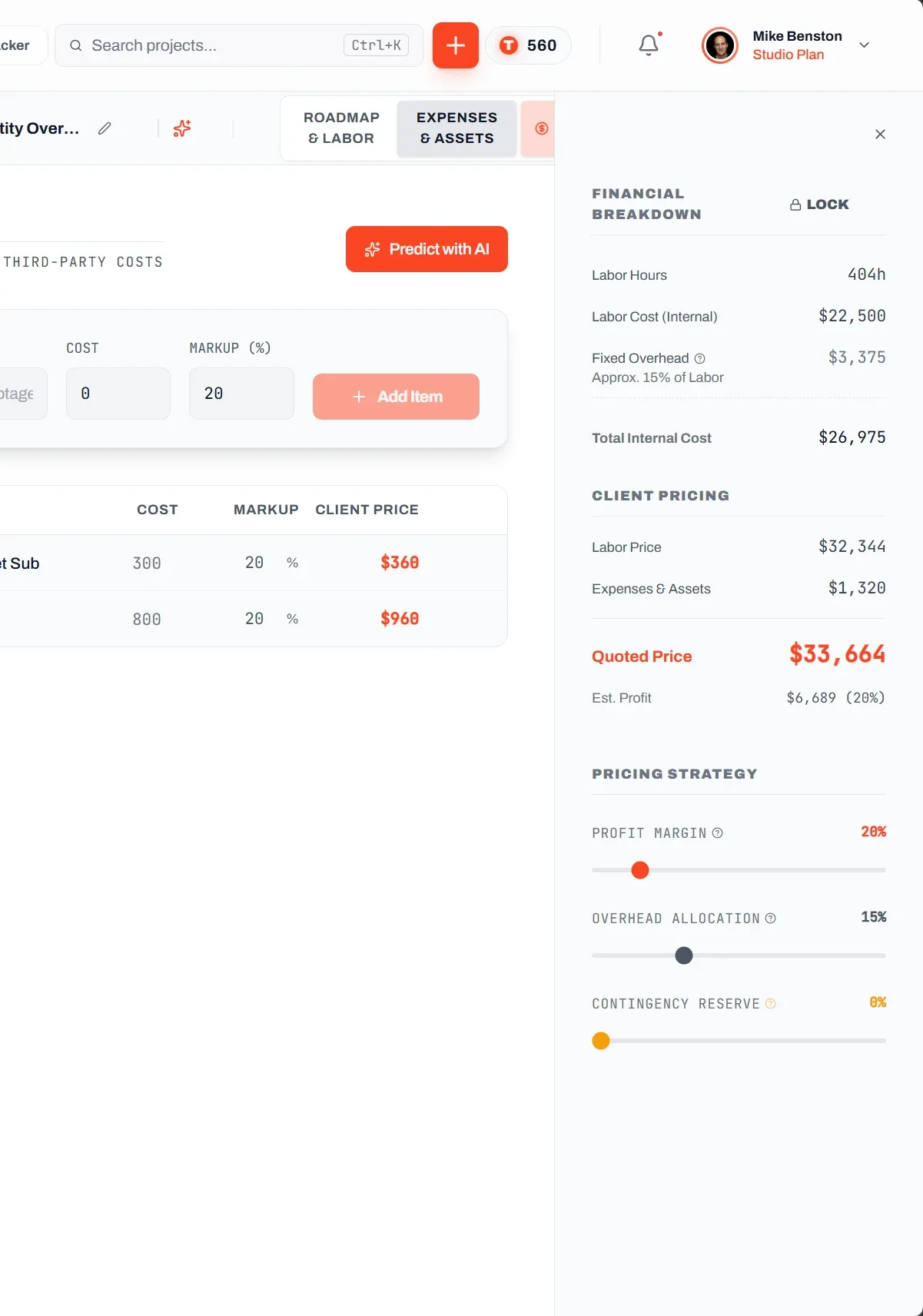Click the Markup column header
Screen dimensions: 923x1316
[266, 510]
